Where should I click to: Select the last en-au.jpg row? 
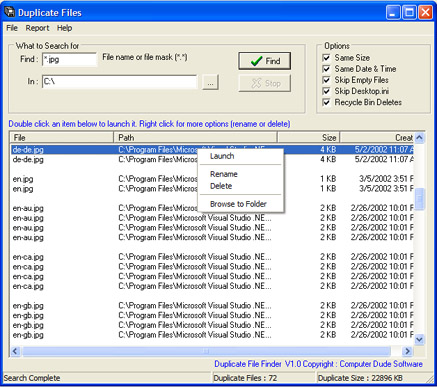tap(212, 237)
